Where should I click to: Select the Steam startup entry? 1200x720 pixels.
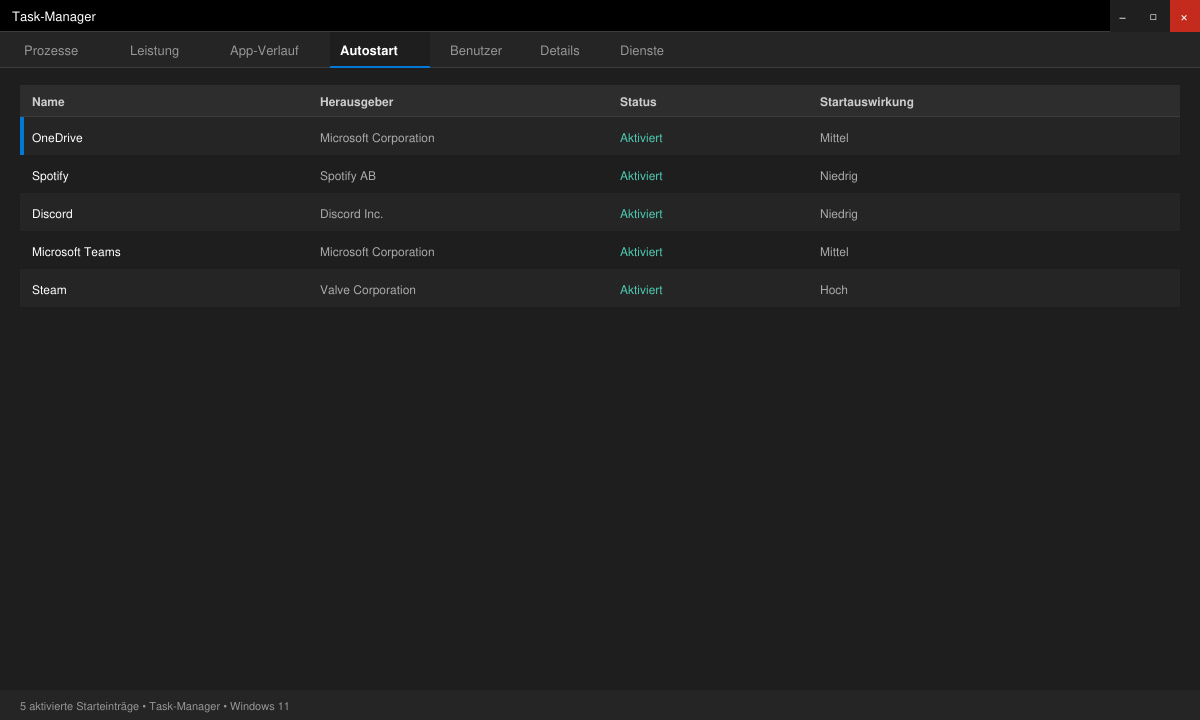(600, 289)
